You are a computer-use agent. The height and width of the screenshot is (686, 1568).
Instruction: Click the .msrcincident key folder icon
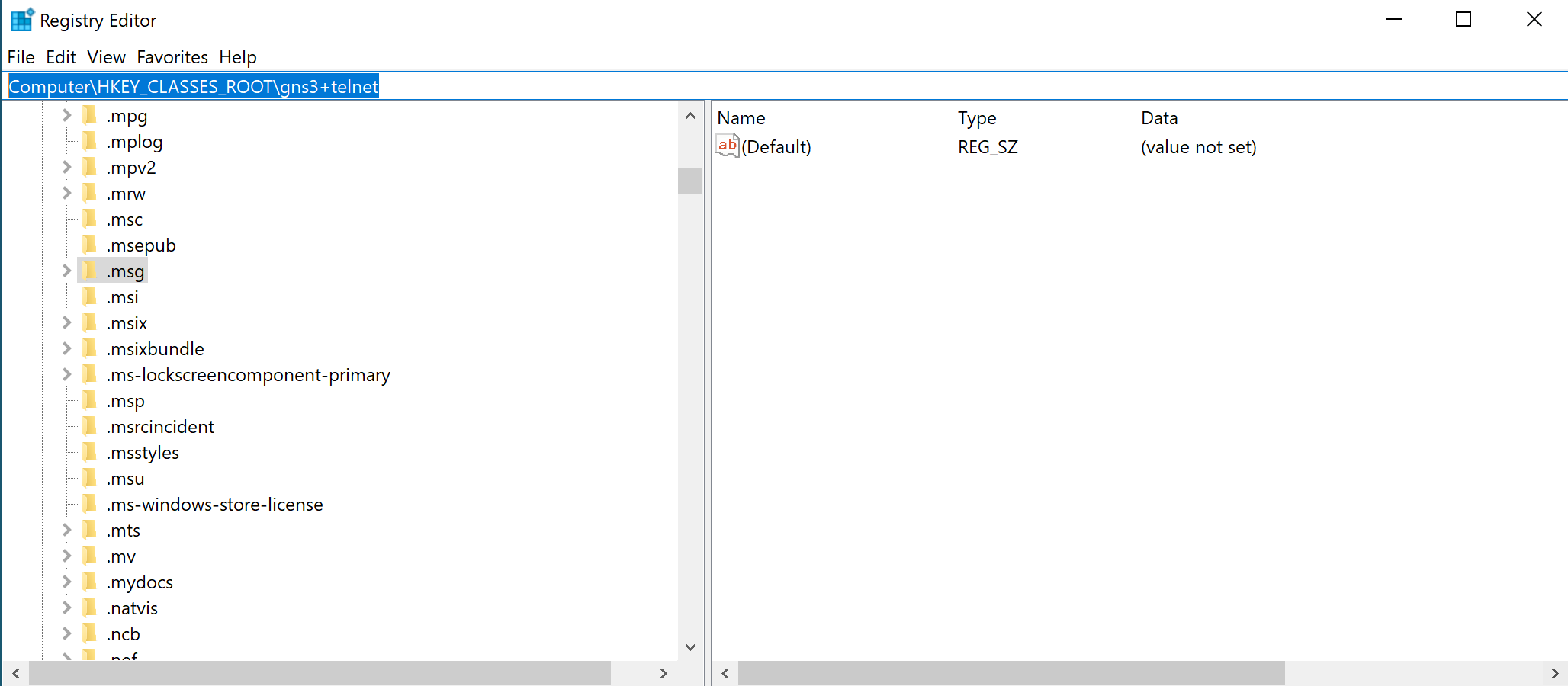pyautogui.click(x=89, y=426)
